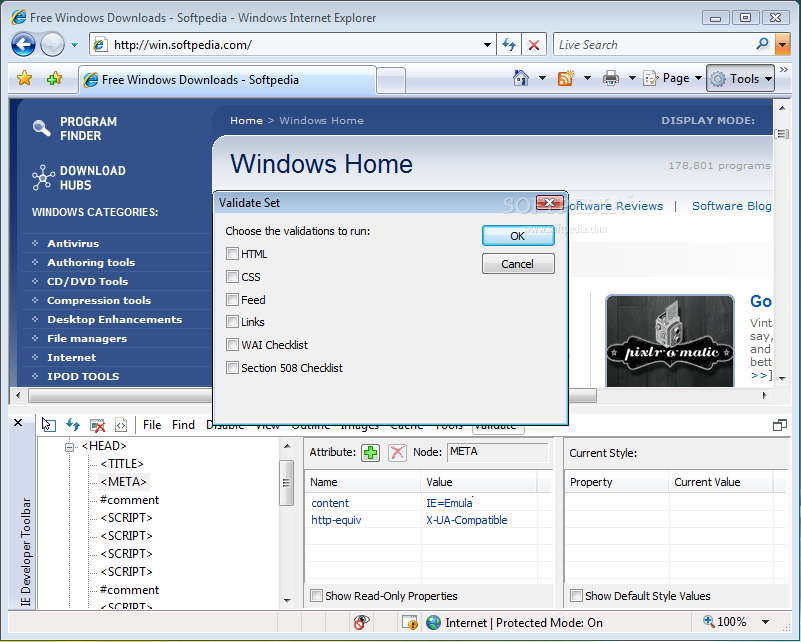This screenshot has height=642, width=801.
Task: Open the Home button dropdown arrow
Action: tap(542, 78)
